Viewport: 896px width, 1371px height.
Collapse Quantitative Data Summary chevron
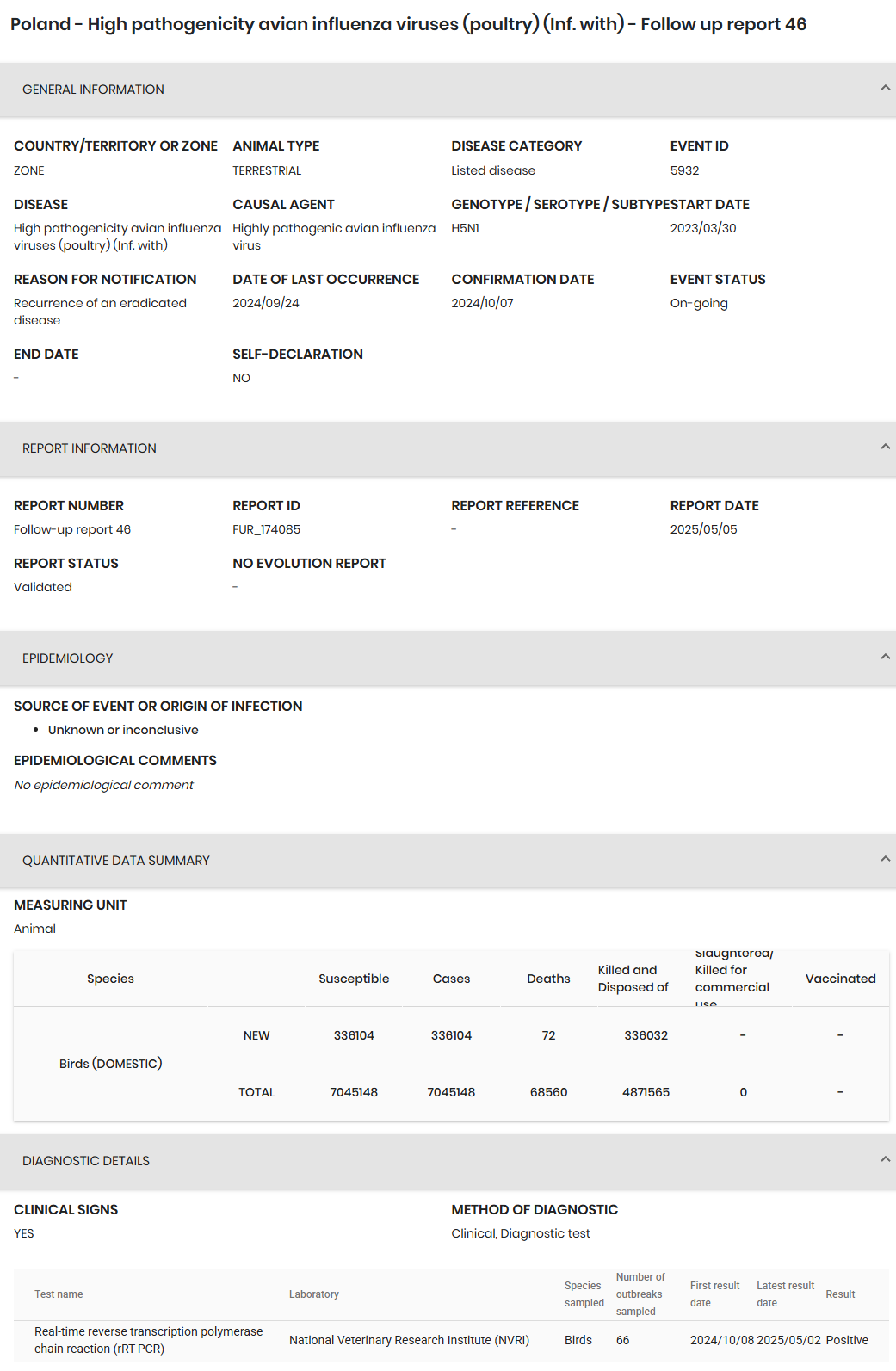885,859
